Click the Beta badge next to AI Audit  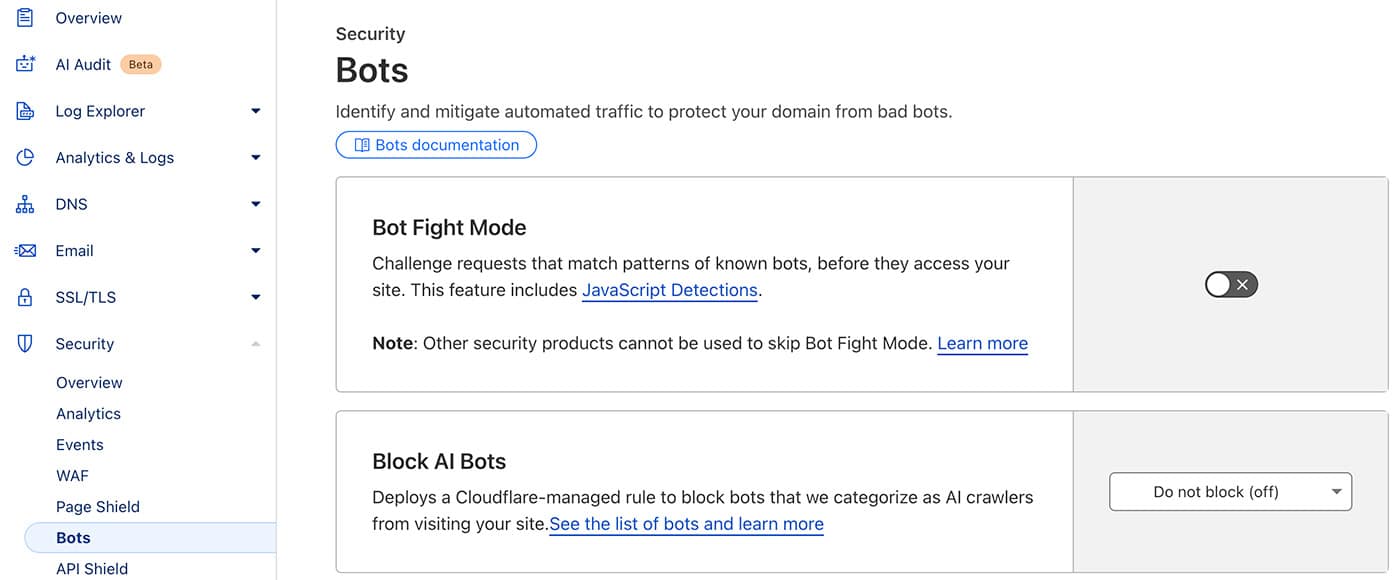[140, 63]
